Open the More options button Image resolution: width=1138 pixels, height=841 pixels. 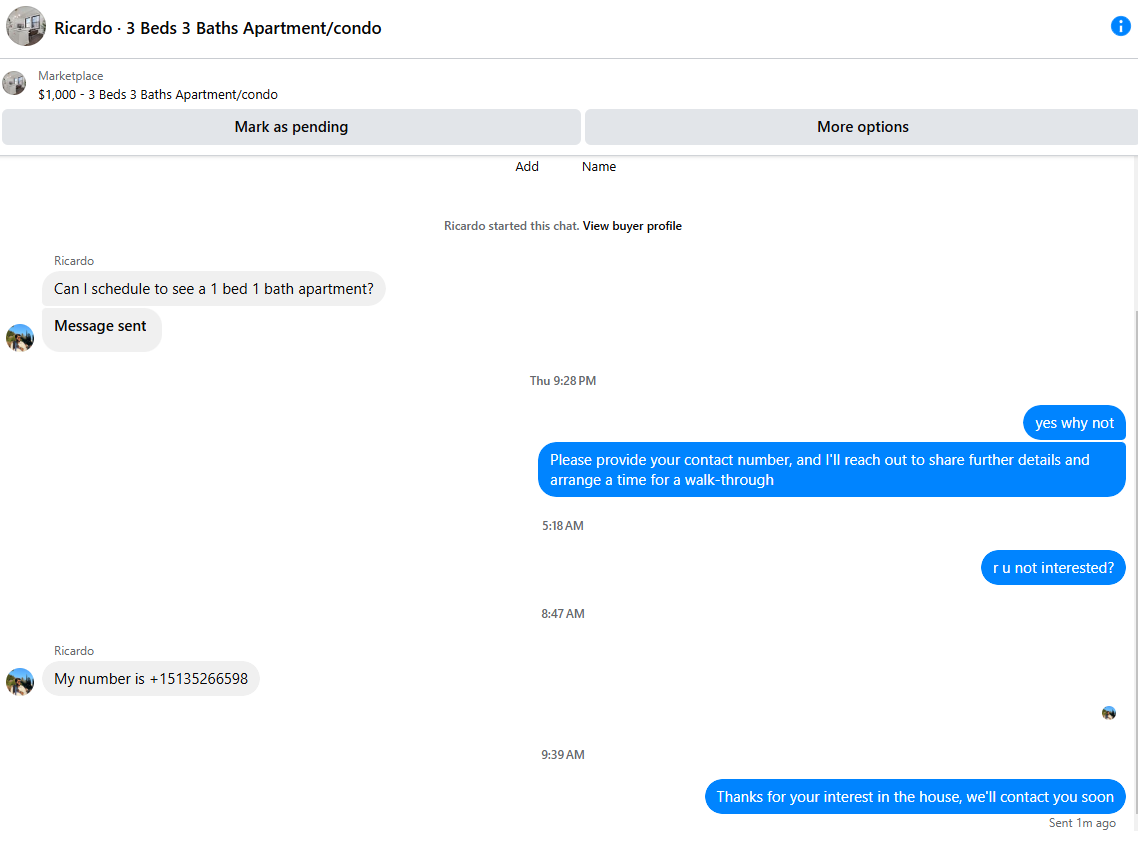[x=862, y=127]
